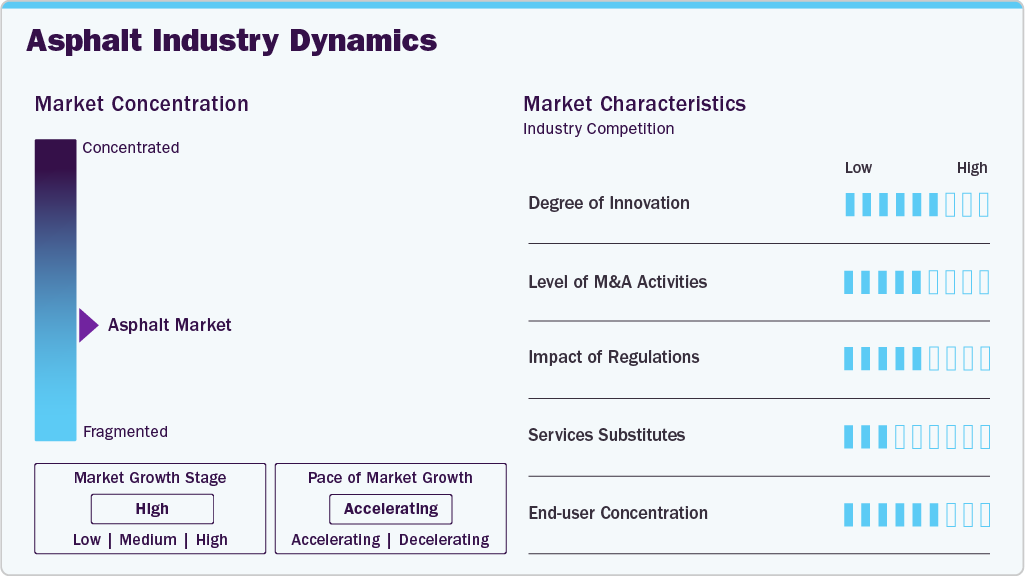Click the Concentrated label atop the scale
The width and height of the screenshot is (1025, 576).
(131, 148)
